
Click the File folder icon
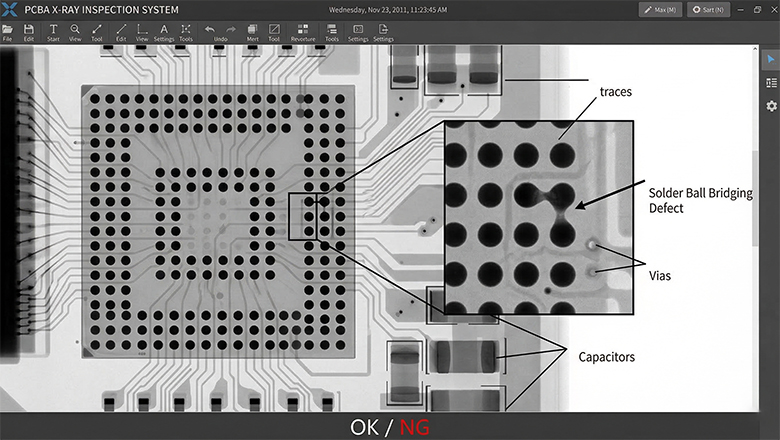point(8,30)
